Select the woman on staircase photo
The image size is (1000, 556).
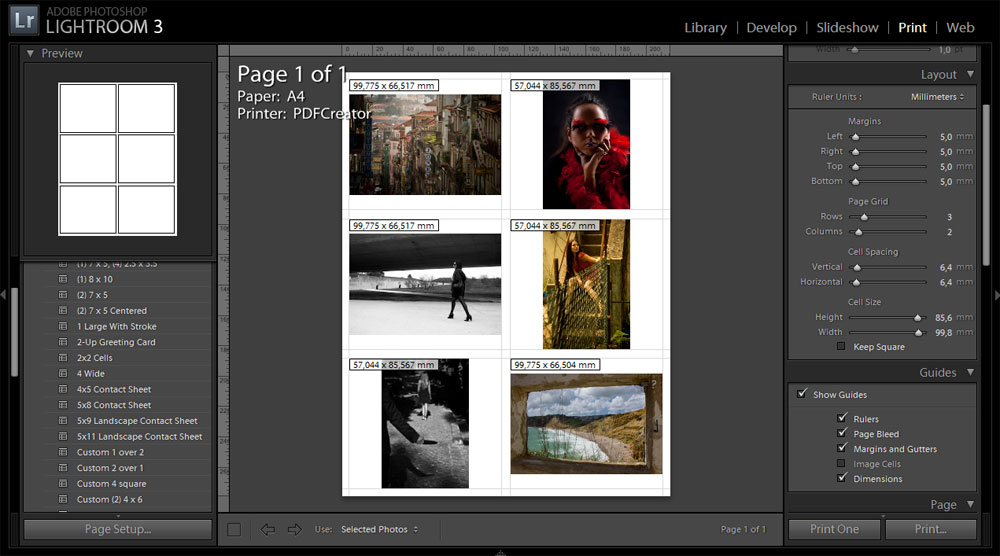click(x=586, y=284)
